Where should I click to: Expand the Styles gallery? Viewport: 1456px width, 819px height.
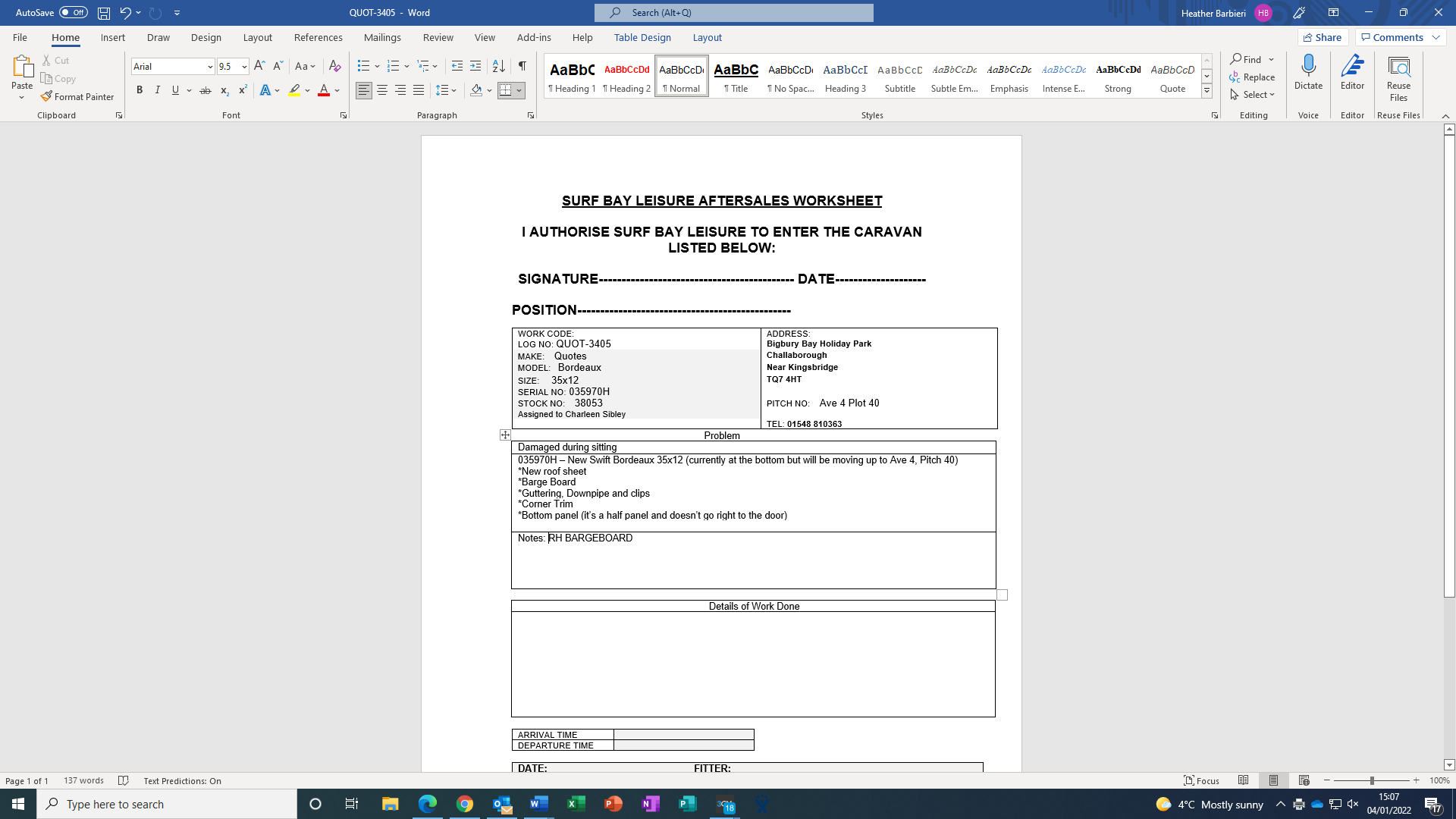[1207, 91]
